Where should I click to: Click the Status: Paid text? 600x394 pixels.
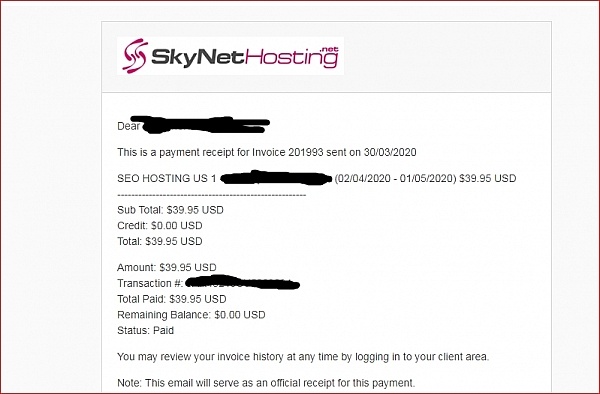145,331
